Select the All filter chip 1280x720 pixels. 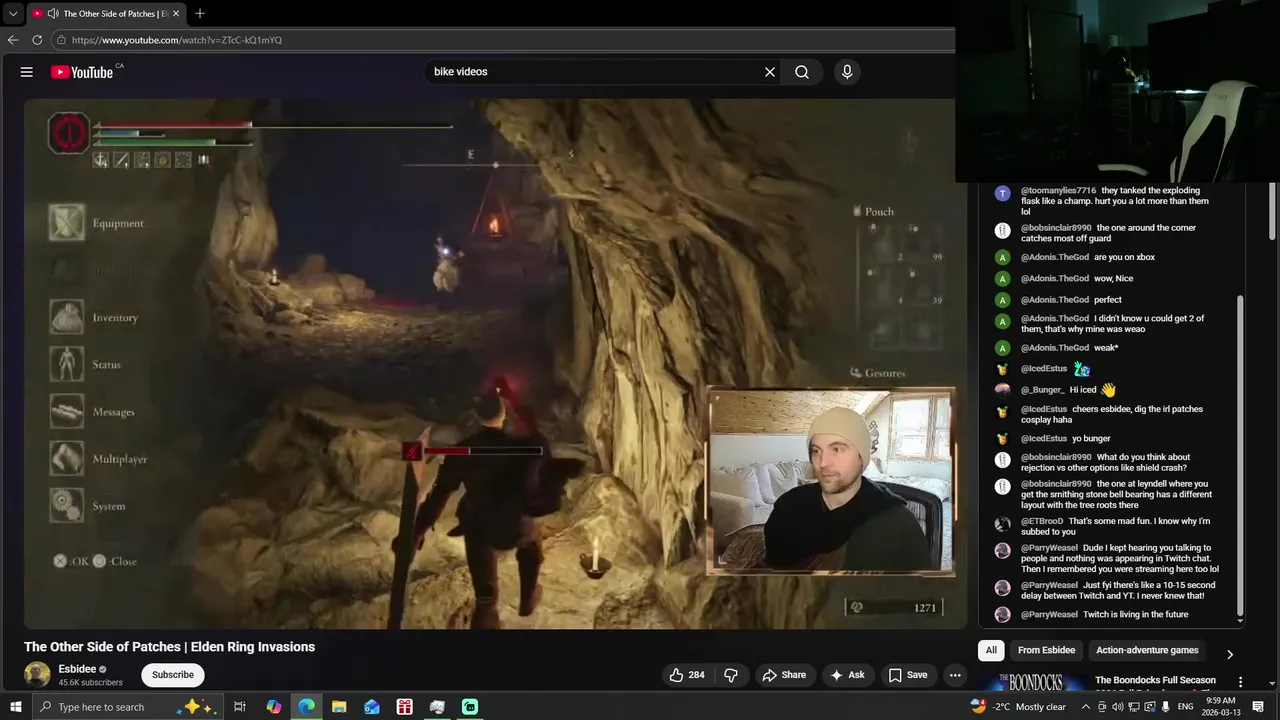[x=991, y=650]
